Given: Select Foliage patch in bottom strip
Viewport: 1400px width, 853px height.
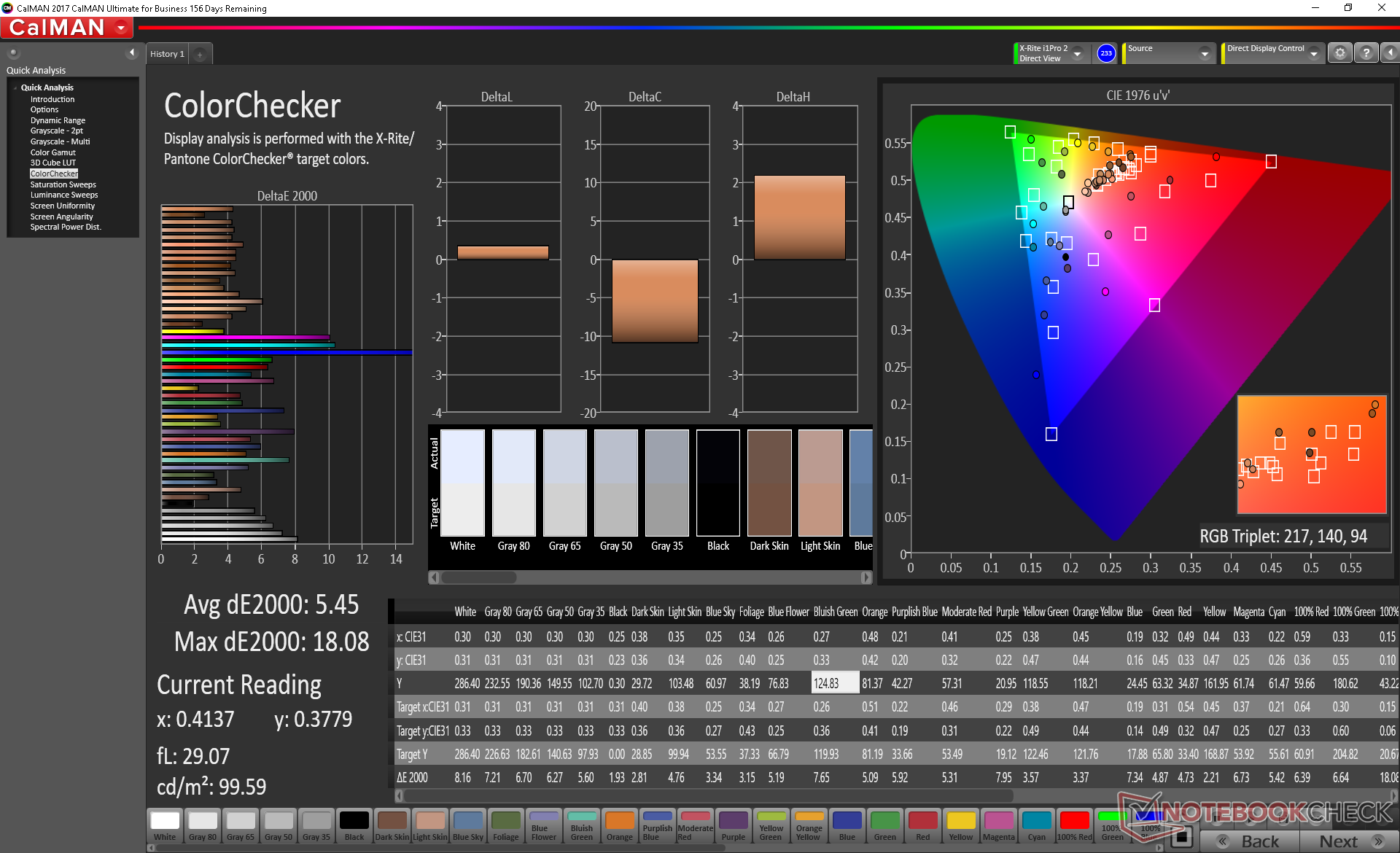Looking at the screenshot, I should coord(506,826).
